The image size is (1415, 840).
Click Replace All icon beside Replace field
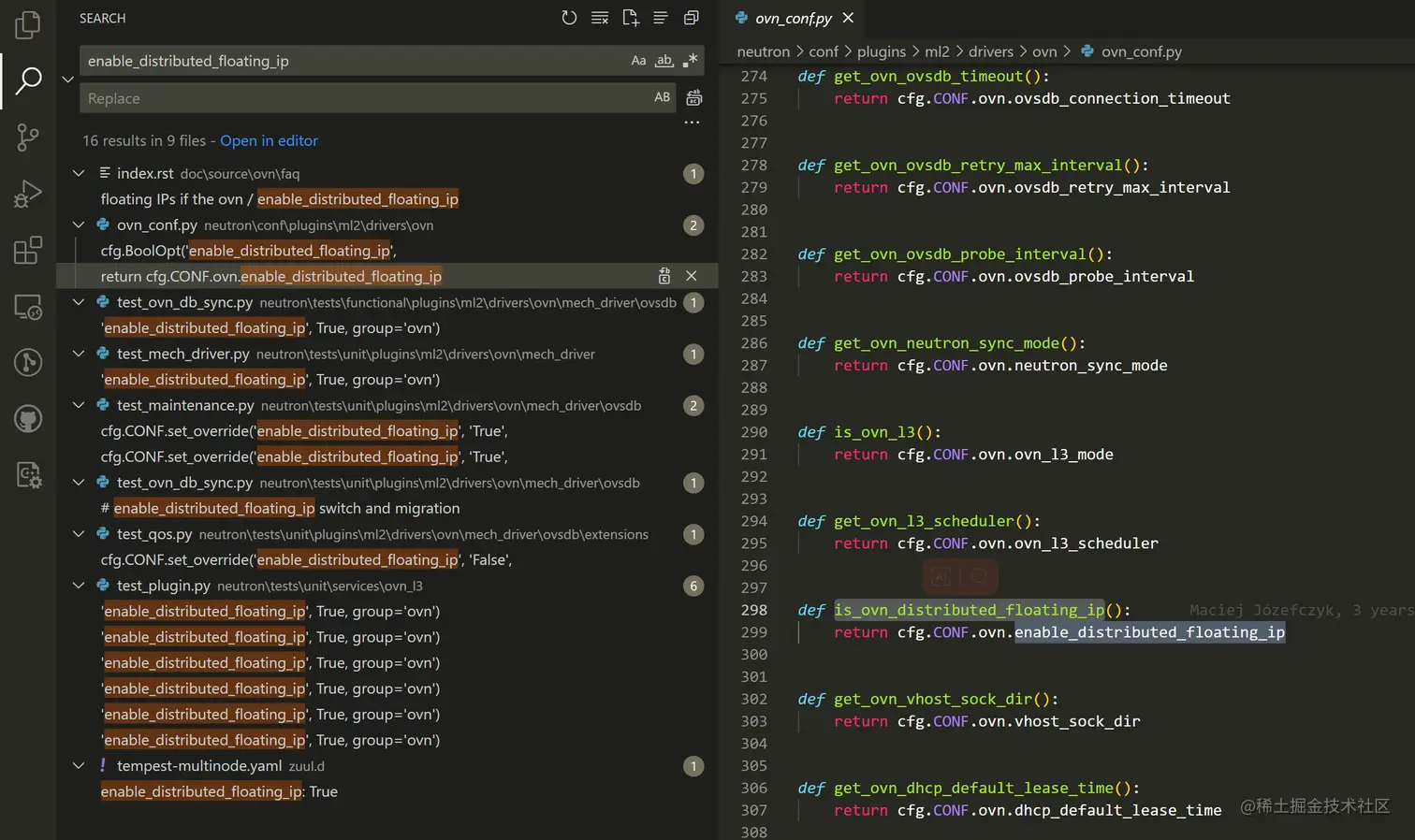point(694,97)
